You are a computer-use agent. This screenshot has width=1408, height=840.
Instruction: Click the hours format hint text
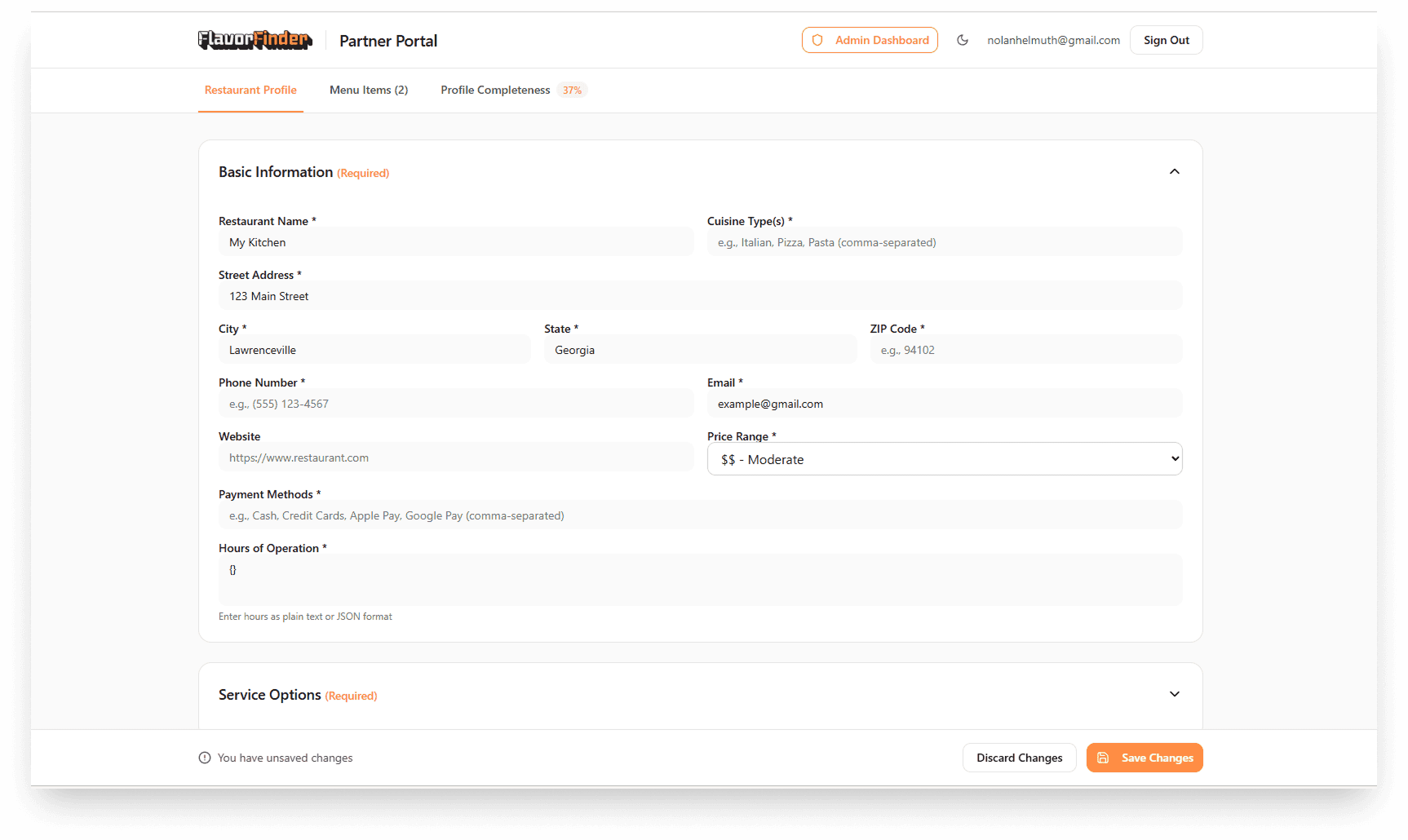click(x=305, y=617)
